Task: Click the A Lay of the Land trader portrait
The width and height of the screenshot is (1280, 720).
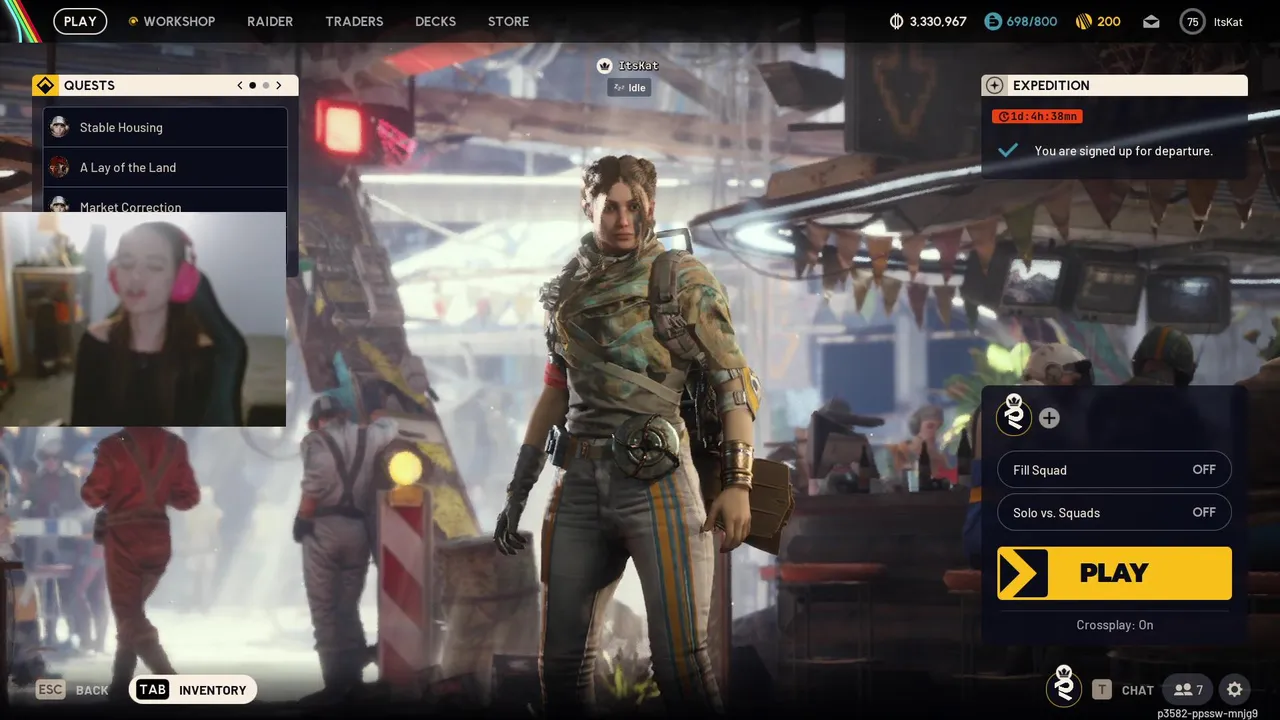Action: point(59,167)
